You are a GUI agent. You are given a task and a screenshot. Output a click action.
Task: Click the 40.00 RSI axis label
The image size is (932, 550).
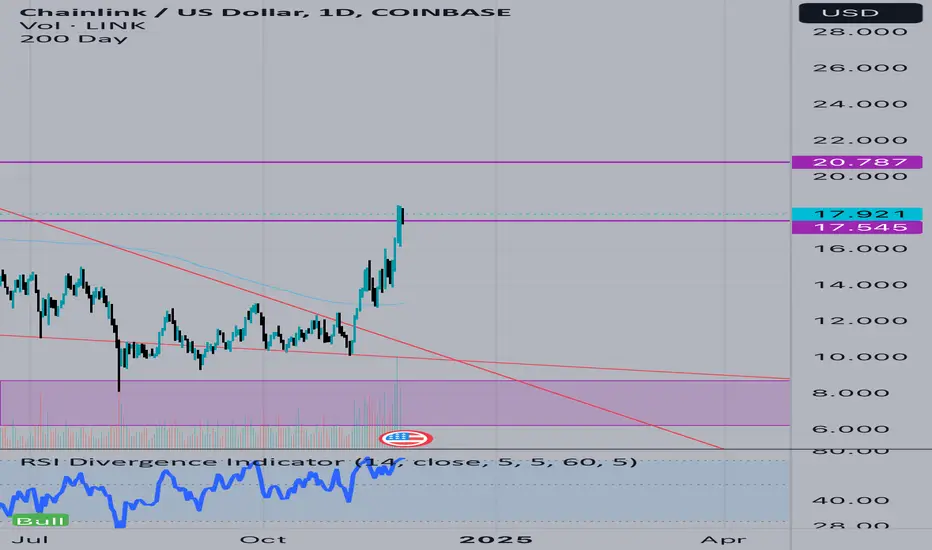pyautogui.click(x=851, y=500)
